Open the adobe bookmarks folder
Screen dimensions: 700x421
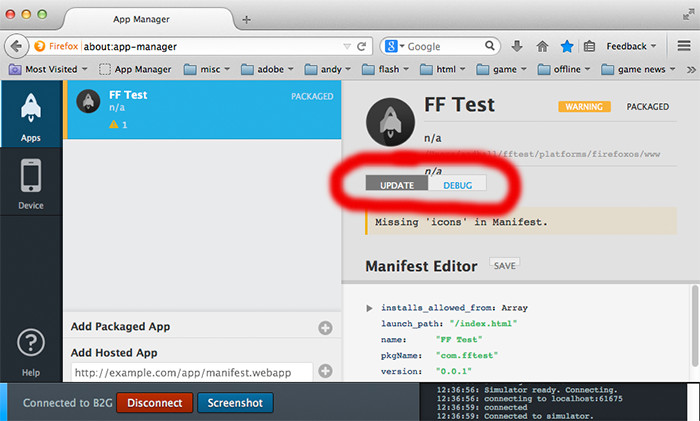click(x=267, y=69)
